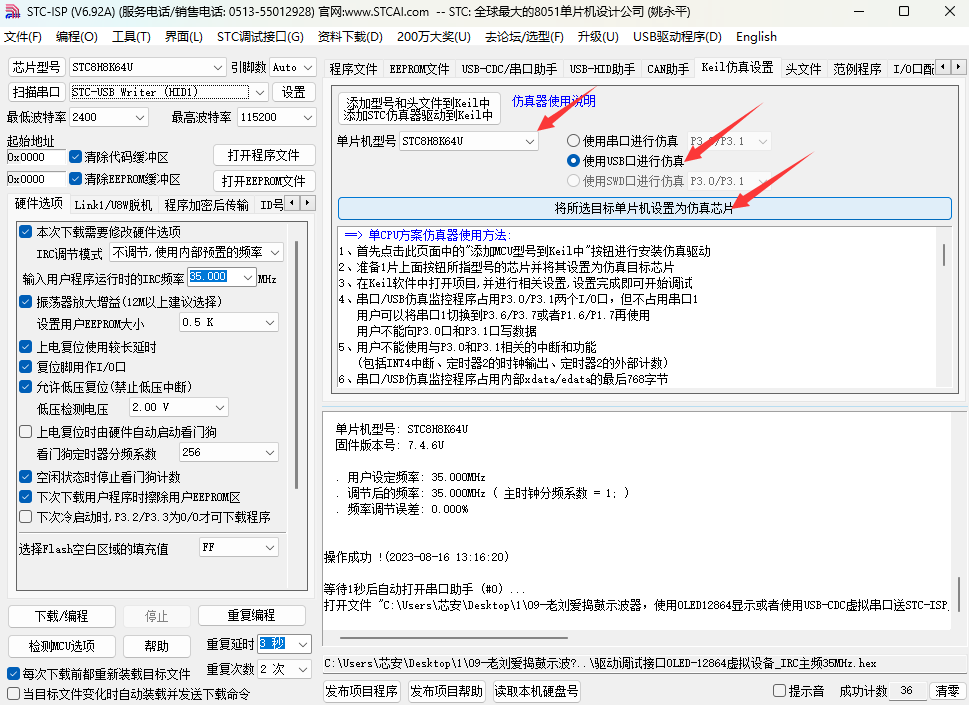Open the 编程(O) menu
Screen dimensions: 969x705
pos(77,36)
